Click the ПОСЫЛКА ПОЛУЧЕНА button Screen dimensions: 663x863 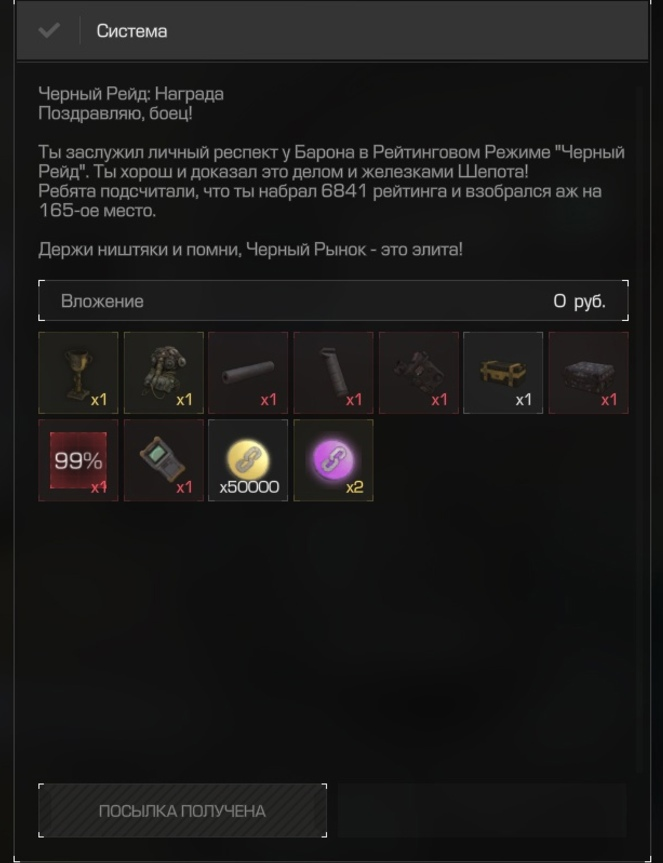click(x=183, y=811)
